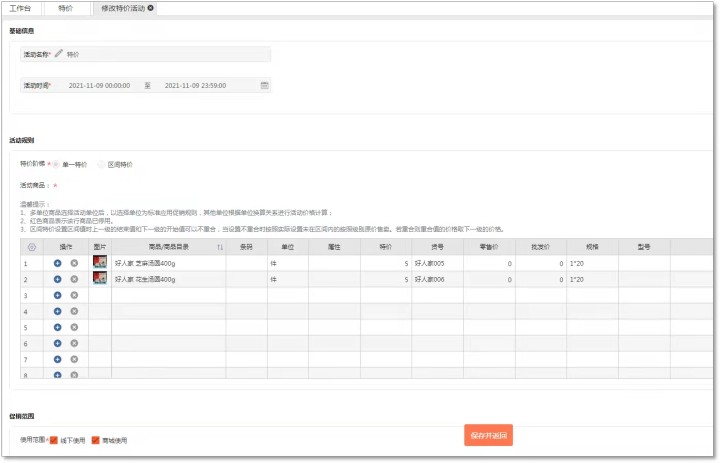720x463 pixels.
Task: Click the pencil icon beside activity name
Action: coord(59,54)
